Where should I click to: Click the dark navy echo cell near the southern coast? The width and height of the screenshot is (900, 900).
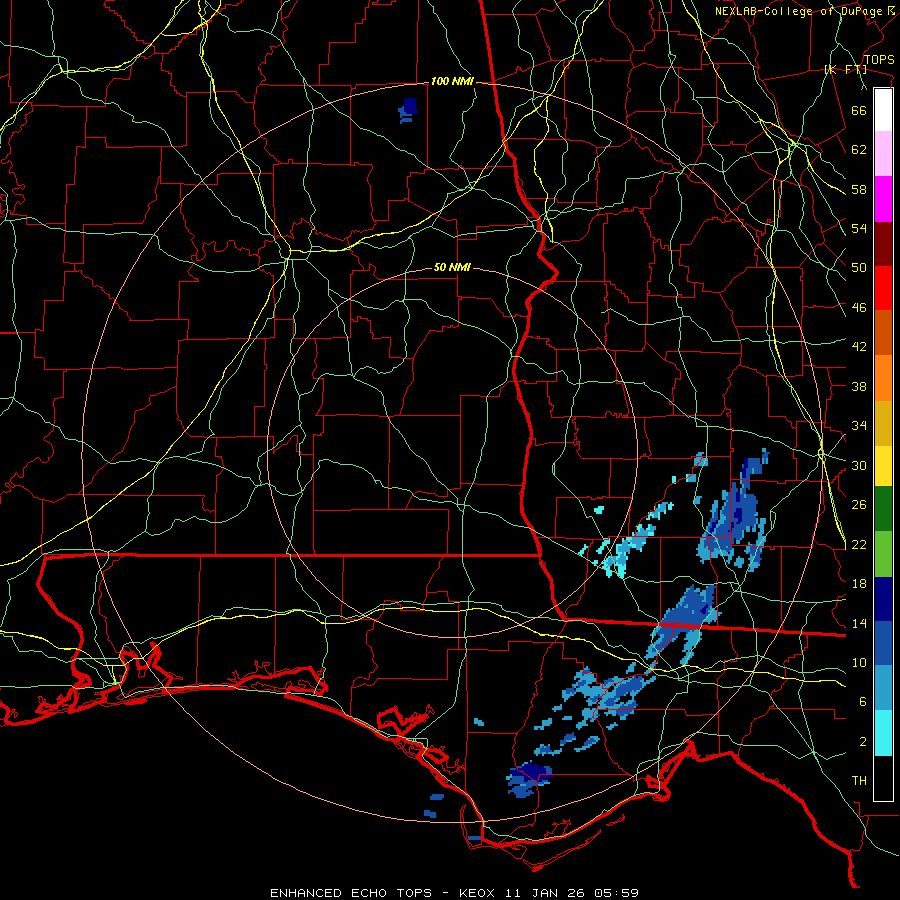(x=529, y=779)
